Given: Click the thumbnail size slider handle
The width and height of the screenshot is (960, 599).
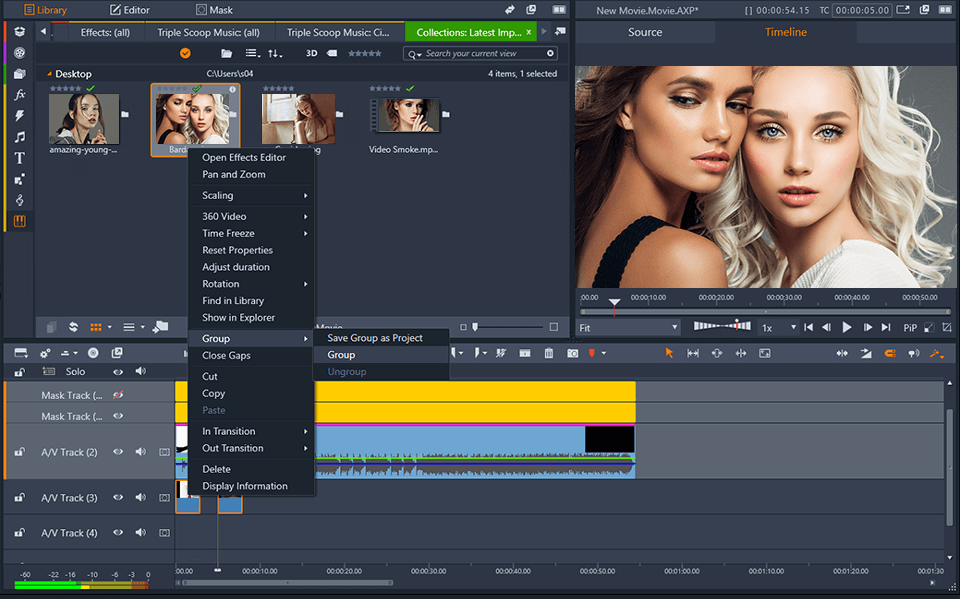Looking at the screenshot, I should tap(476, 327).
